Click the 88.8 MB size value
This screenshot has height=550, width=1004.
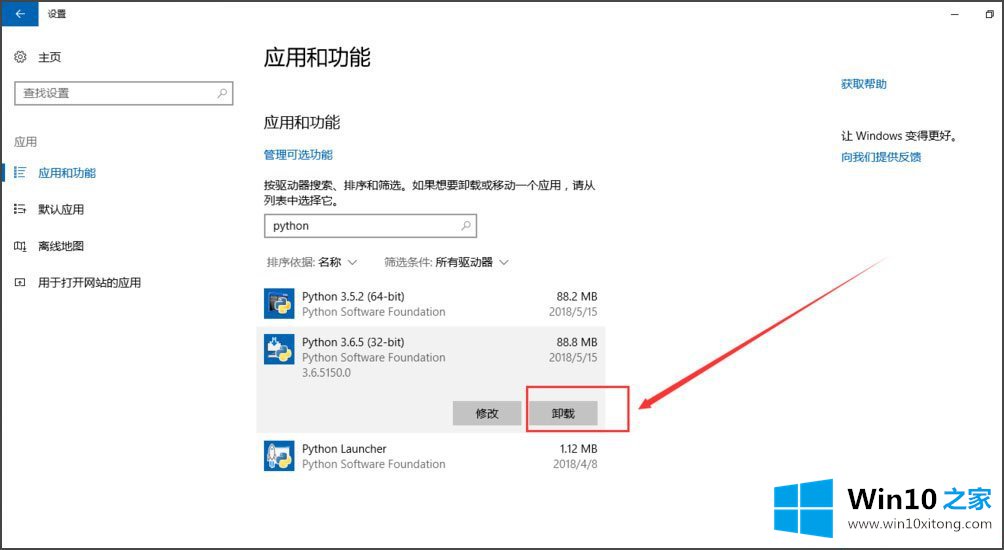[x=577, y=342]
